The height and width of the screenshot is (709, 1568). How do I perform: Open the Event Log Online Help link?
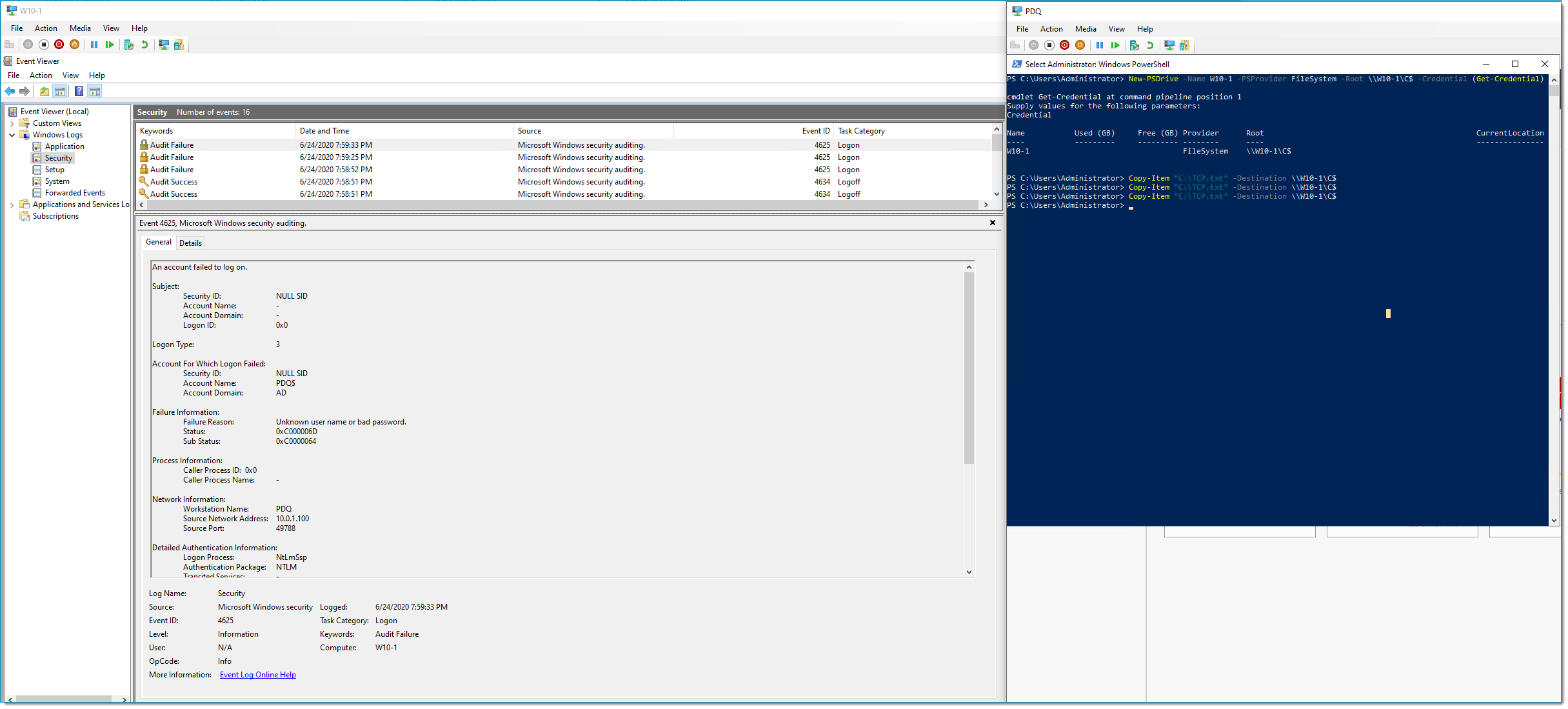coord(257,675)
